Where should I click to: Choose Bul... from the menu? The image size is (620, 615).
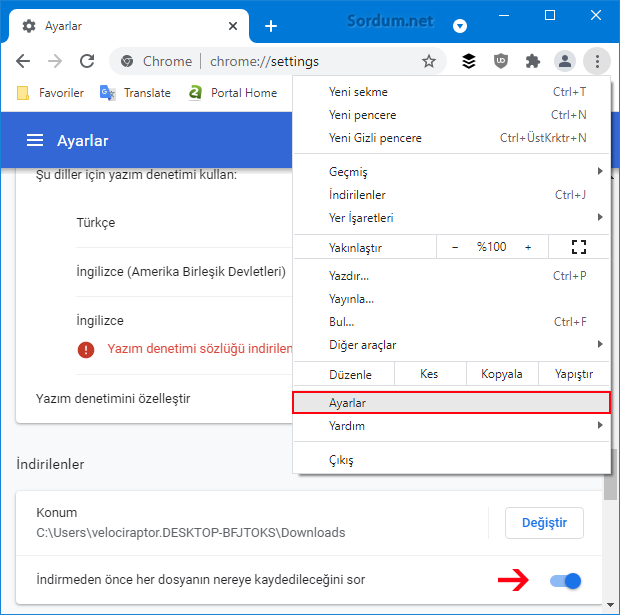click(451, 322)
